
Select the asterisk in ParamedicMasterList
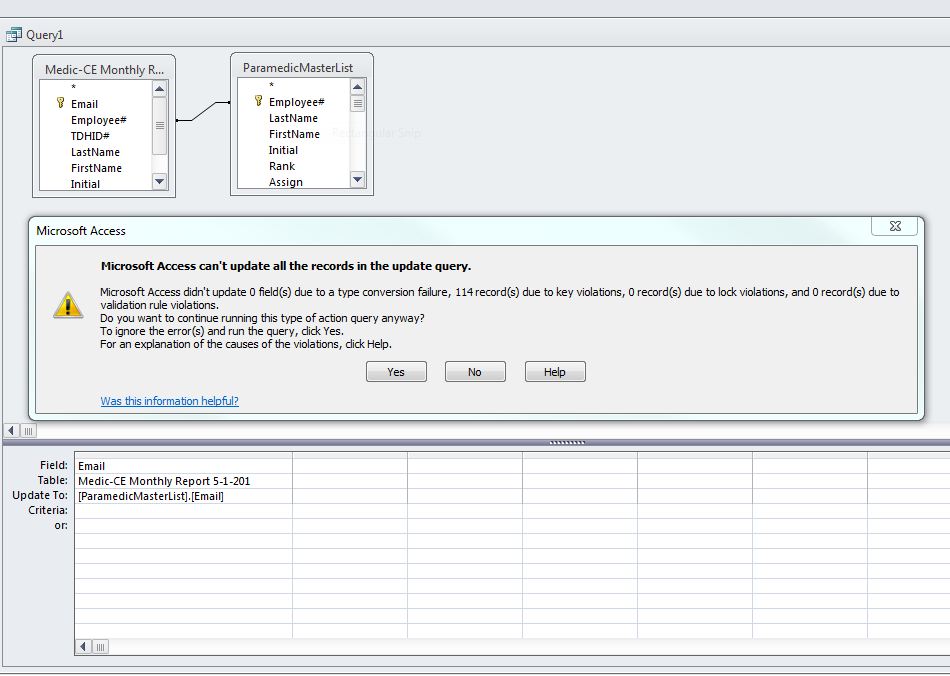pyautogui.click(x=271, y=86)
